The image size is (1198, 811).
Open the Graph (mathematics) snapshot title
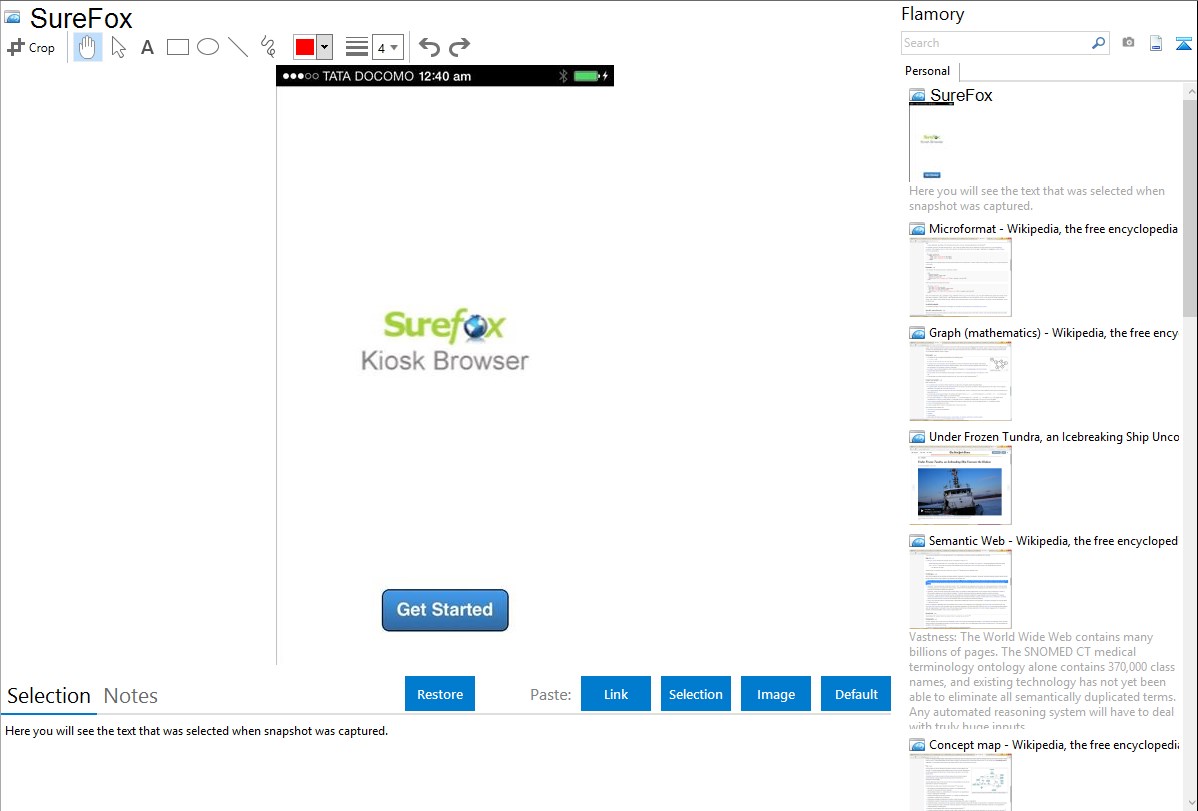(x=1053, y=333)
